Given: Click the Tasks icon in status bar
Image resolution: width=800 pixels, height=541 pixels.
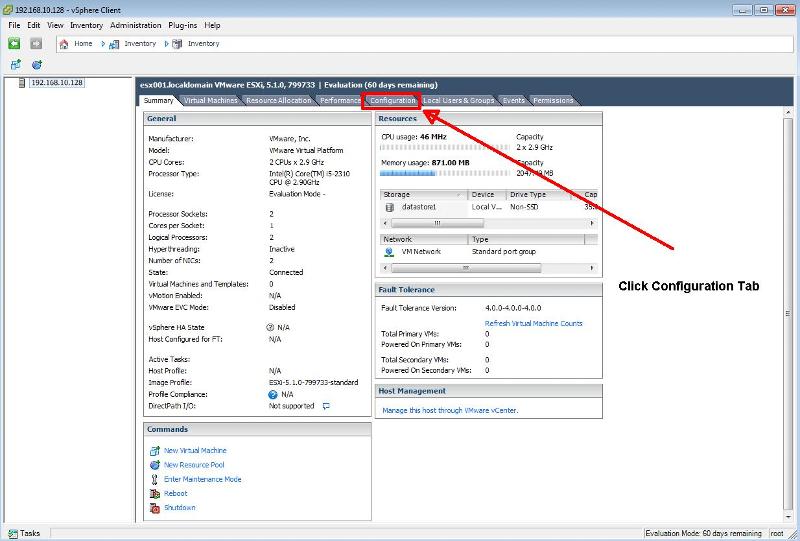Looking at the screenshot, I should (x=13, y=533).
